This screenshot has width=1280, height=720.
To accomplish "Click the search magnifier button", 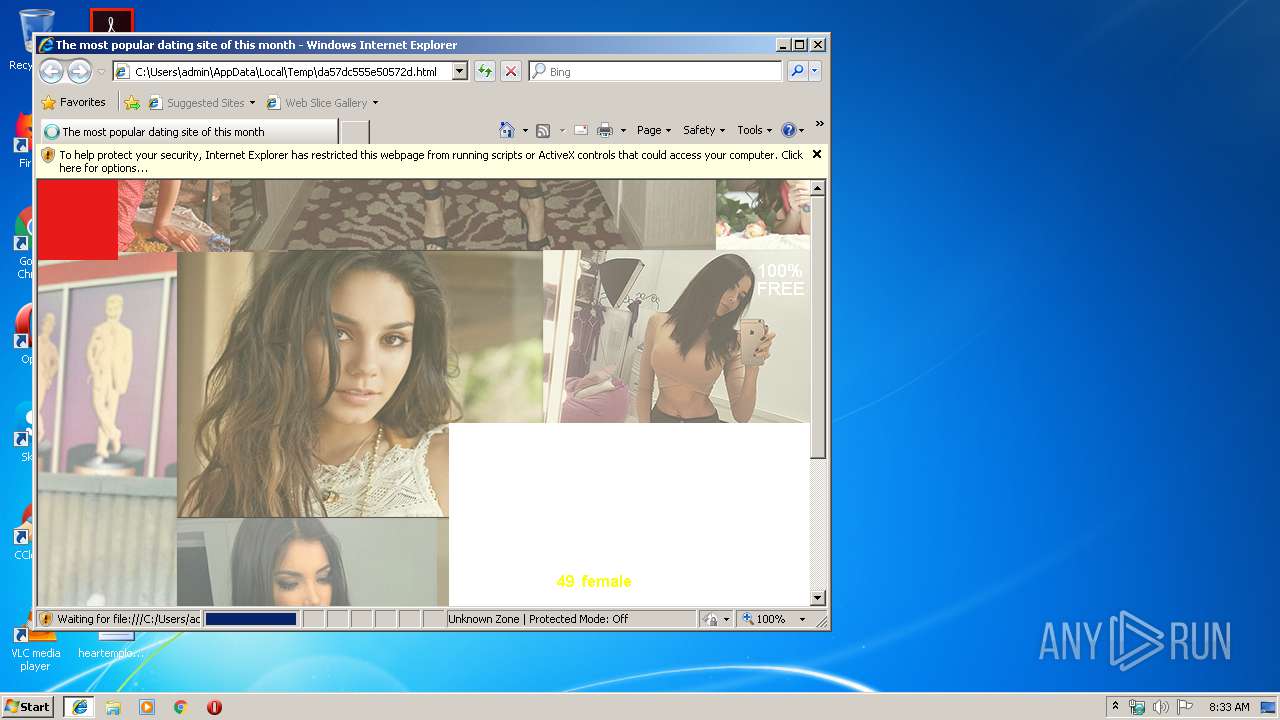I will 797,71.
